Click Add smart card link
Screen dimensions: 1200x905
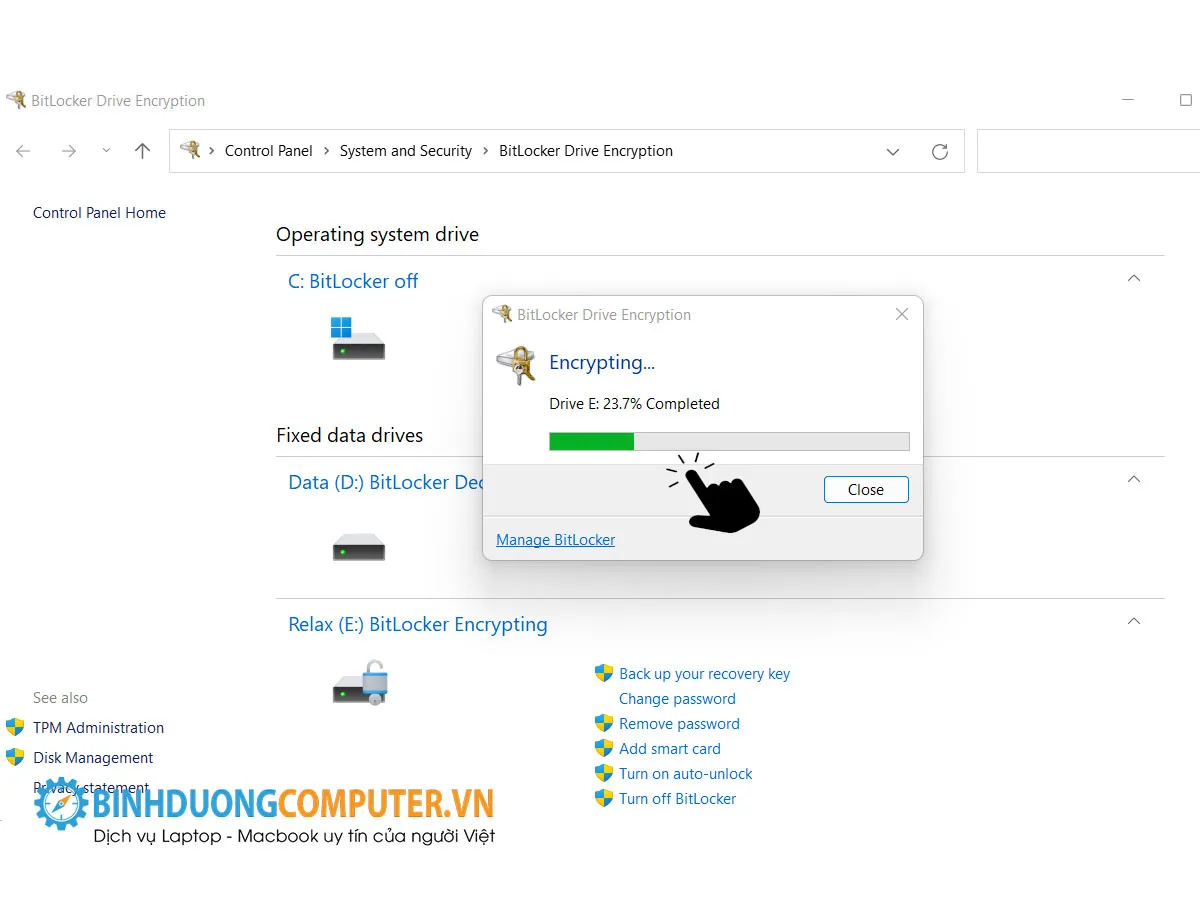pos(669,749)
